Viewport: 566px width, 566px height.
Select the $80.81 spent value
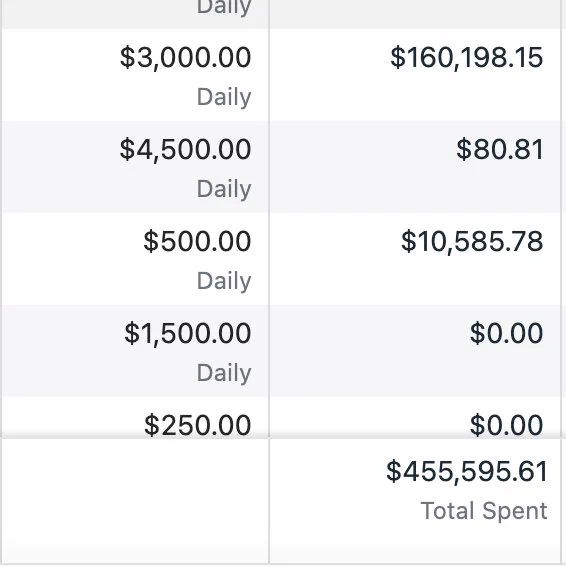500,149
